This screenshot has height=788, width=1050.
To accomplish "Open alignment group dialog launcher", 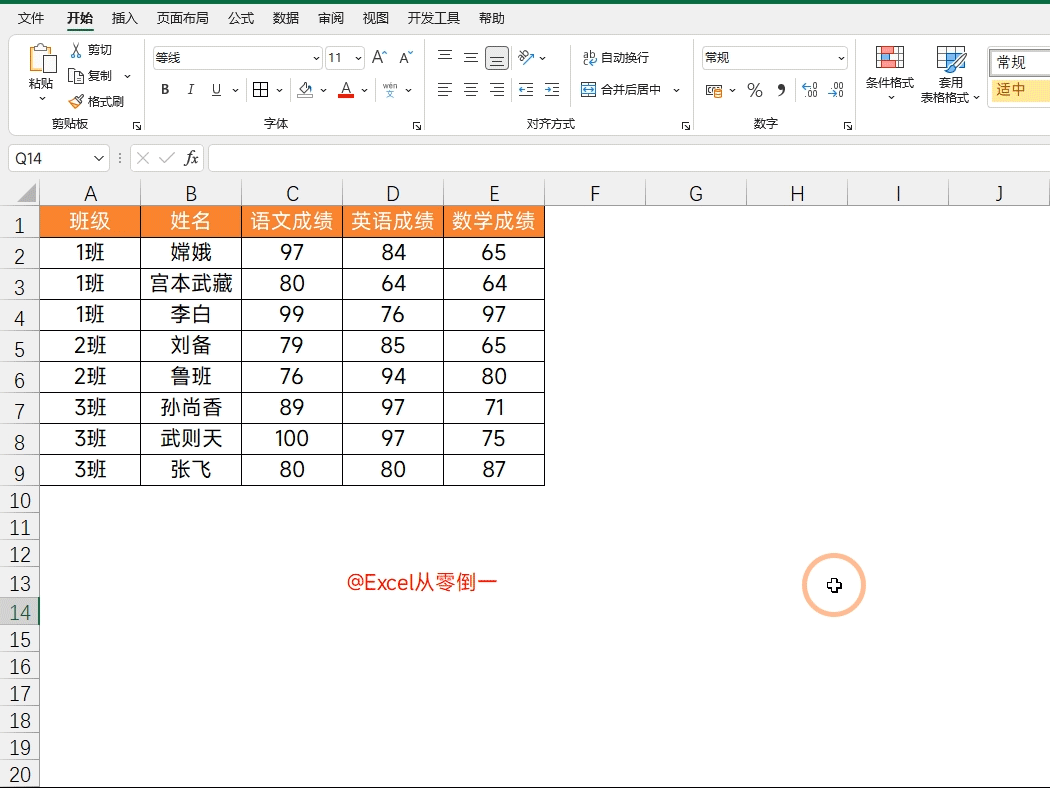I will tap(686, 126).
